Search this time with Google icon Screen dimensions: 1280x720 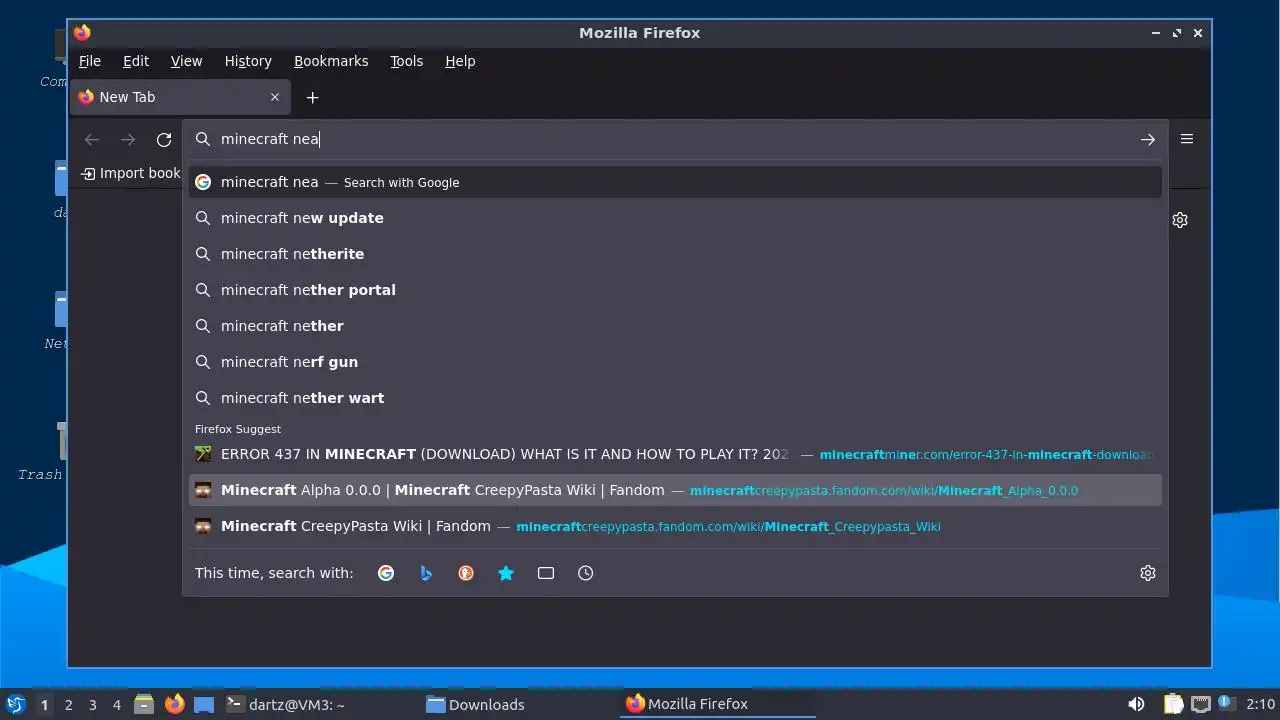pos(386,573)
